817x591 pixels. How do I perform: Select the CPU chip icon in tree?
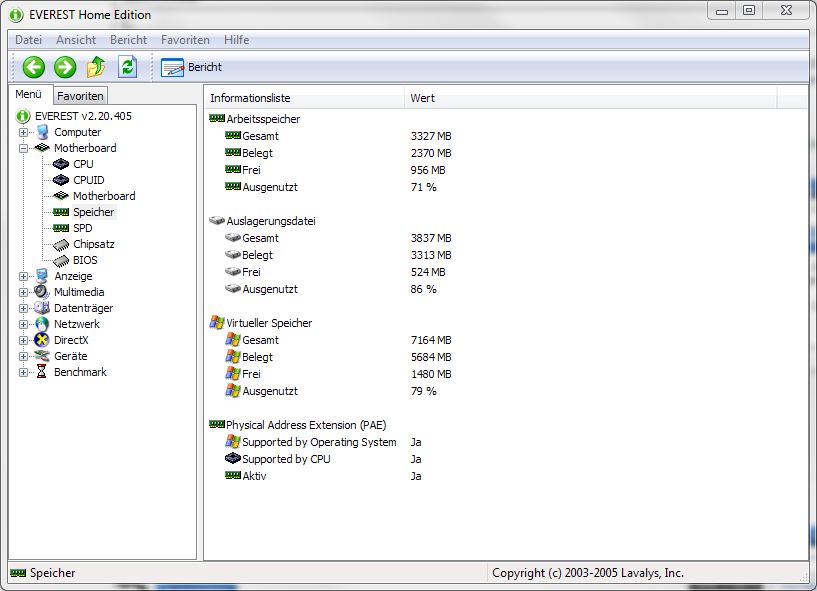(x=61, y=164)
